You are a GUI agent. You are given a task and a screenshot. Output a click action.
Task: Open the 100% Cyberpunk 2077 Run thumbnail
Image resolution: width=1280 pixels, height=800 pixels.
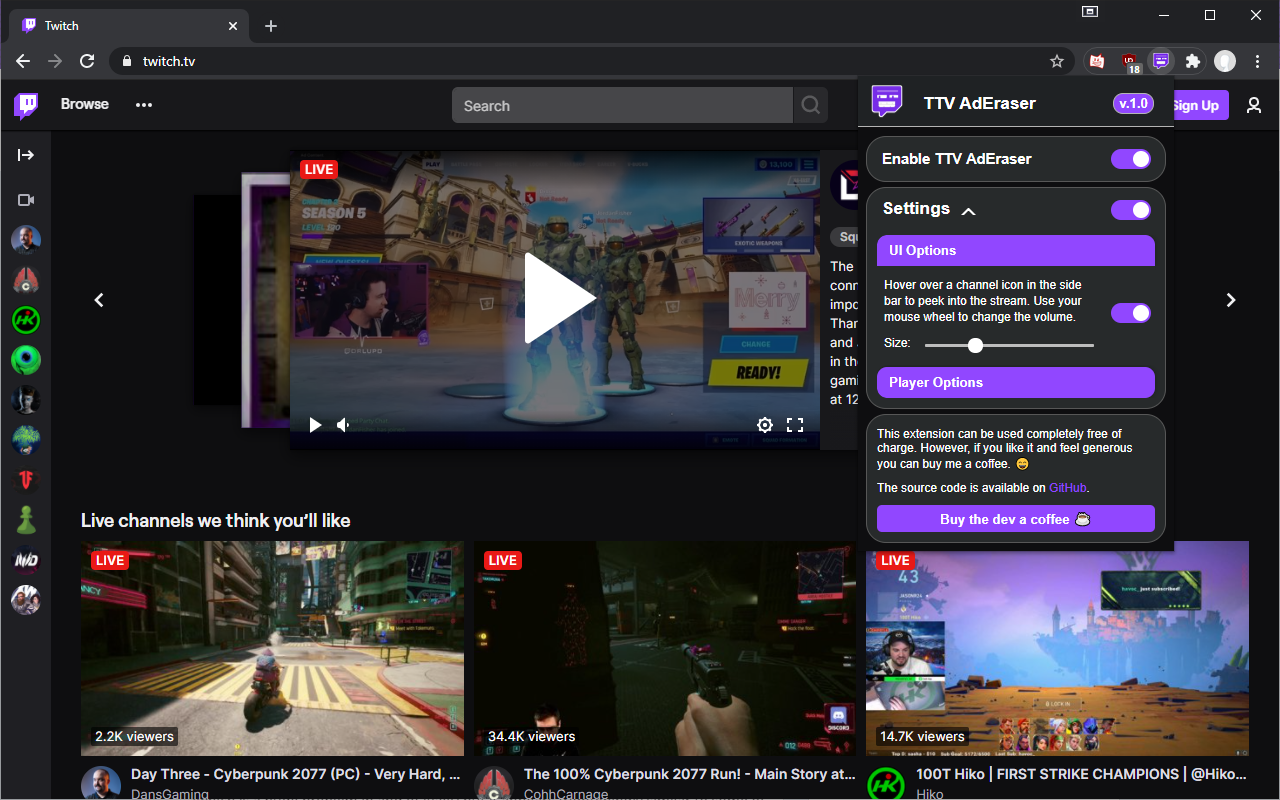tap(665, 648)
